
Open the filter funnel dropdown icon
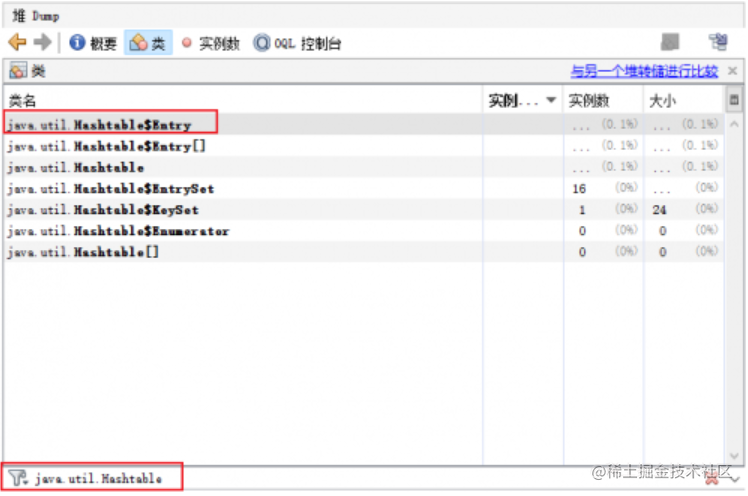point(18,477)
